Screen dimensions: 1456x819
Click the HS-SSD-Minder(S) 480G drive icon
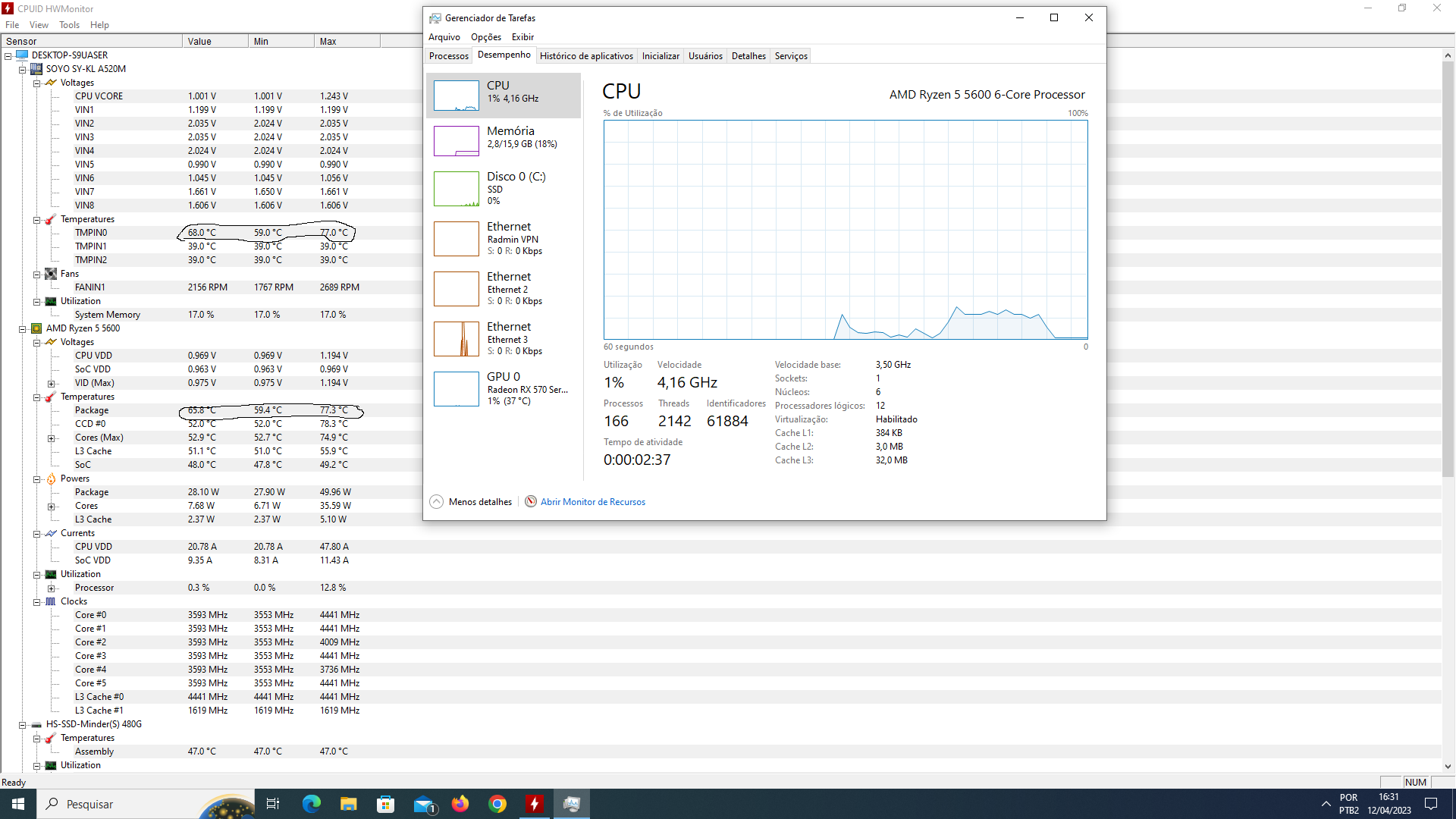pyautogui.click(x=36, y=724)
